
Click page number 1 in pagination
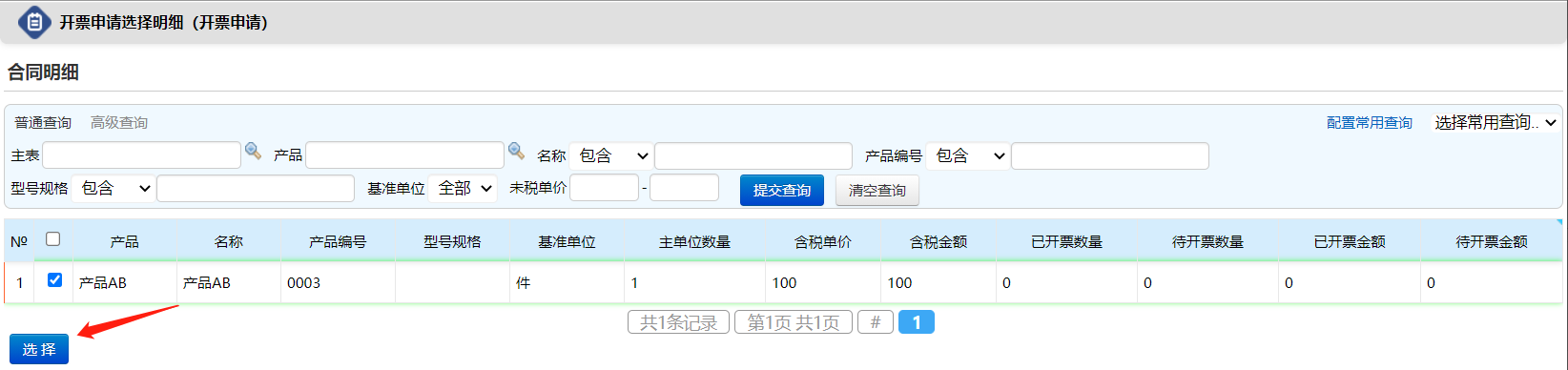point(917,322)
